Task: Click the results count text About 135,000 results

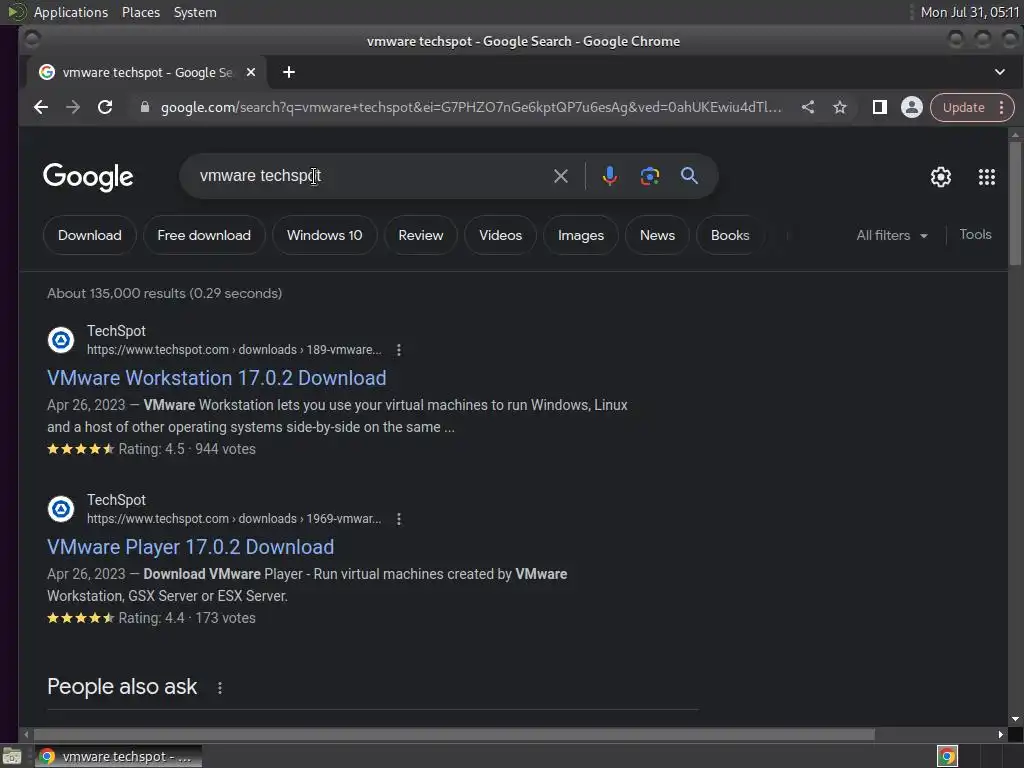Action: pyautogui.click(x=165, y=293)
